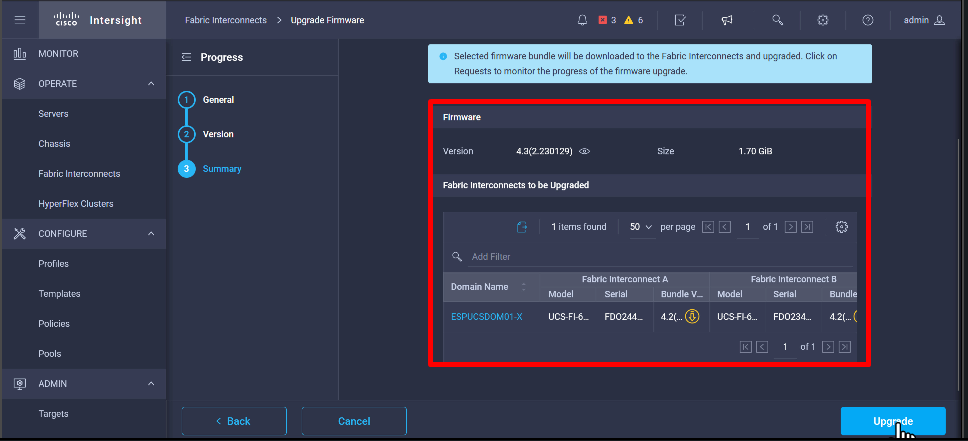Image resolution: width=968 pixels, height=441 pixels.
Task: Click the 1.70 GiB size value
Action: tap(755, 151)
